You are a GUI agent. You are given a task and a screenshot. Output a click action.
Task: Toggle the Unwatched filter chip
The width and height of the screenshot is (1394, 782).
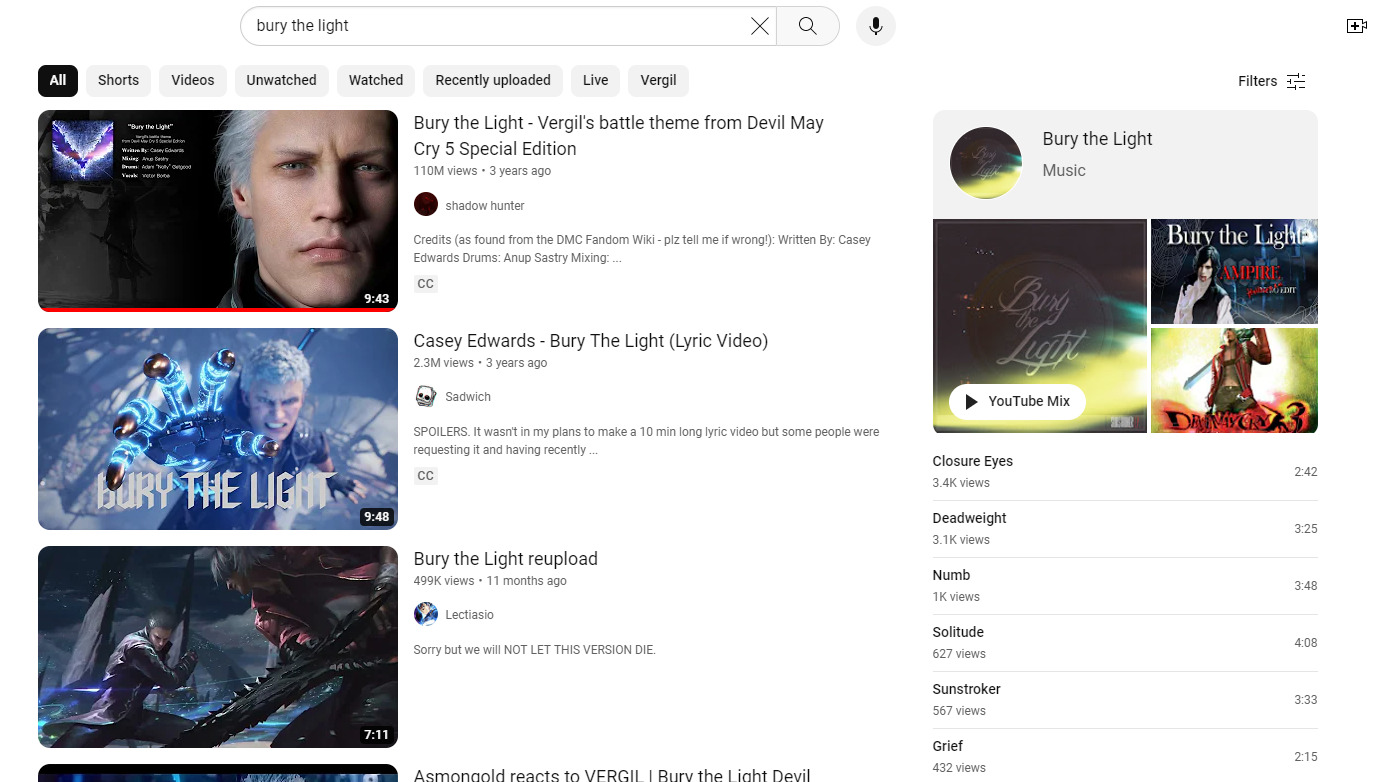coord(281,81)
